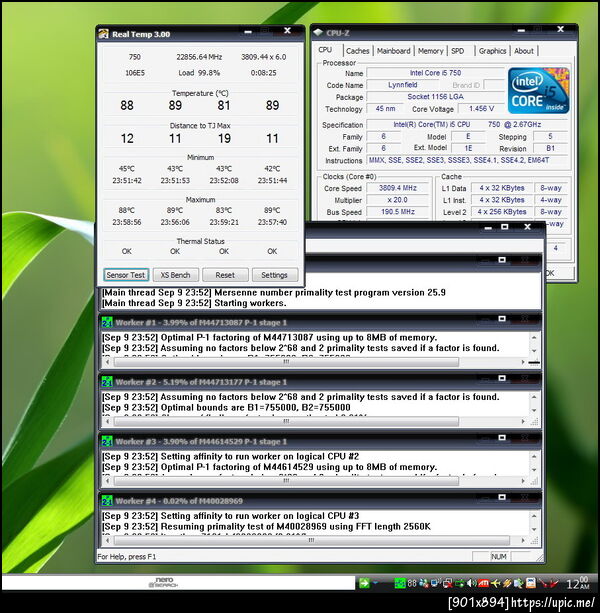Click the yellow airplane tray icon
The height and width of the screenshot is (613, 600).
click(495, 584)
